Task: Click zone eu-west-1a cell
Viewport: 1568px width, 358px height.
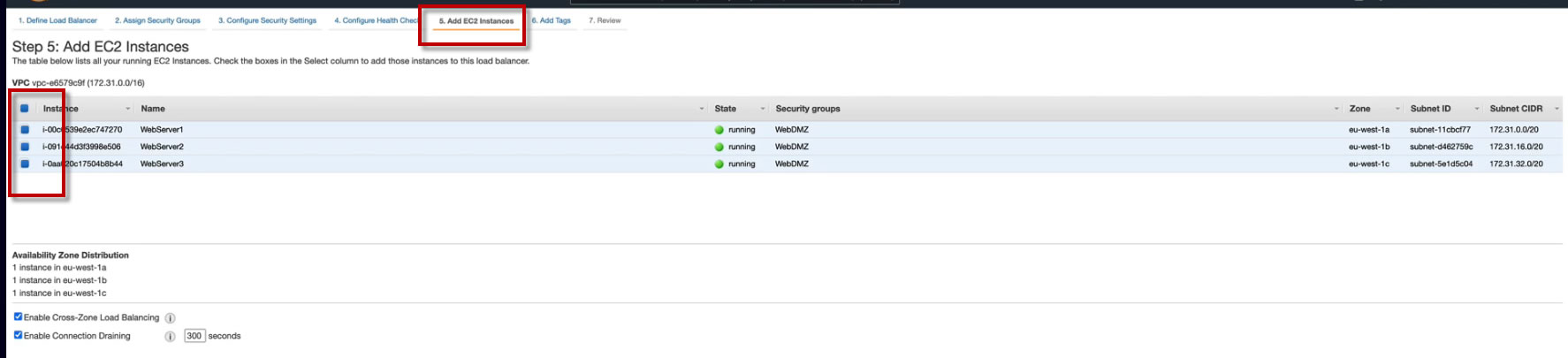Action: 1368,130
